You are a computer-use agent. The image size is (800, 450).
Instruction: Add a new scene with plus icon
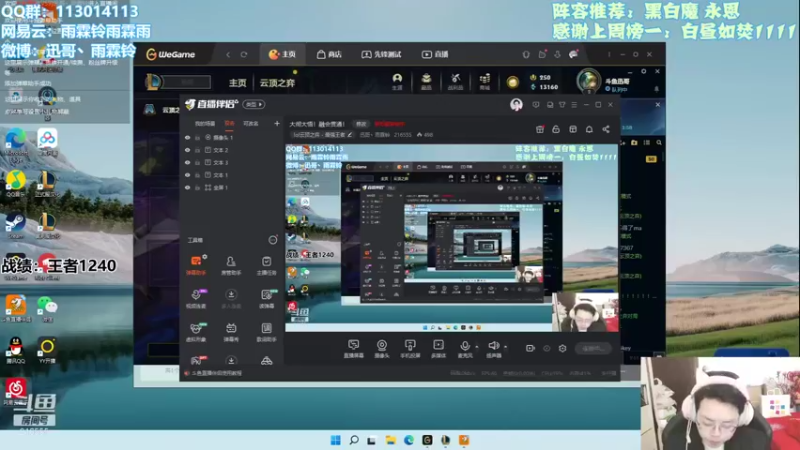tap(277, 123)
